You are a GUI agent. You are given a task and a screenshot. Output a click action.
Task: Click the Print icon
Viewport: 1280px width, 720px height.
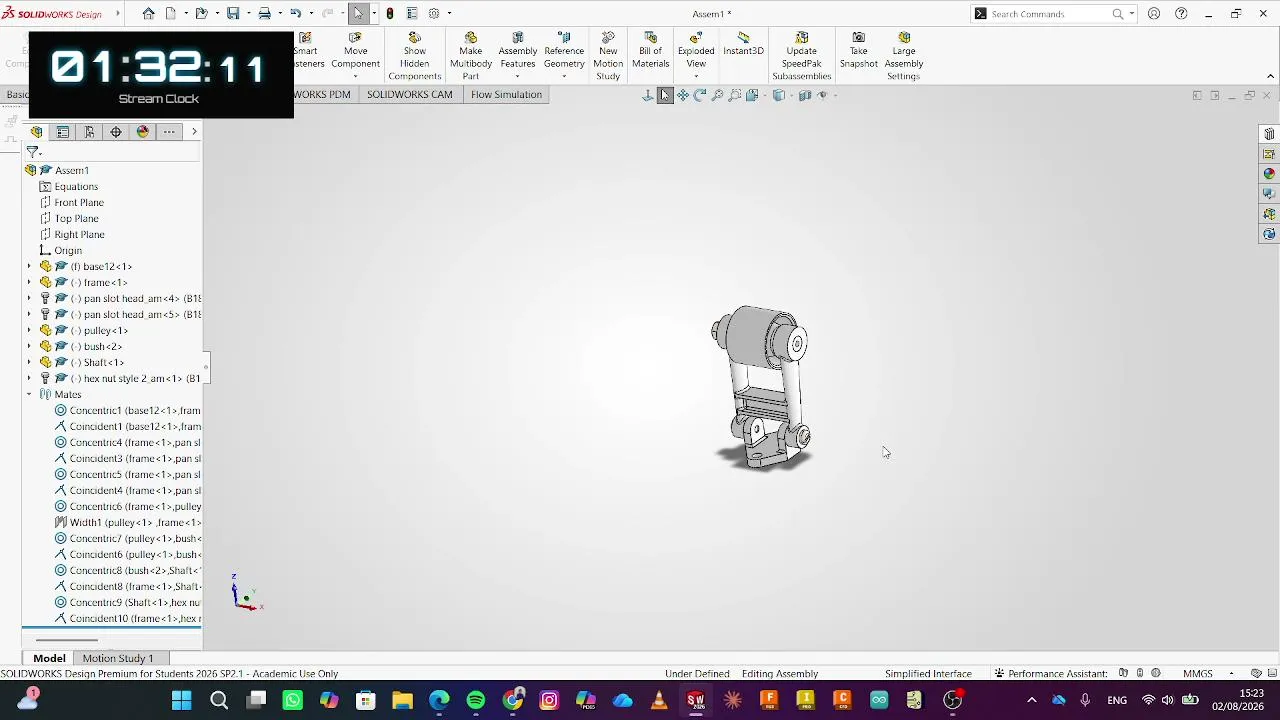[264, 13]
